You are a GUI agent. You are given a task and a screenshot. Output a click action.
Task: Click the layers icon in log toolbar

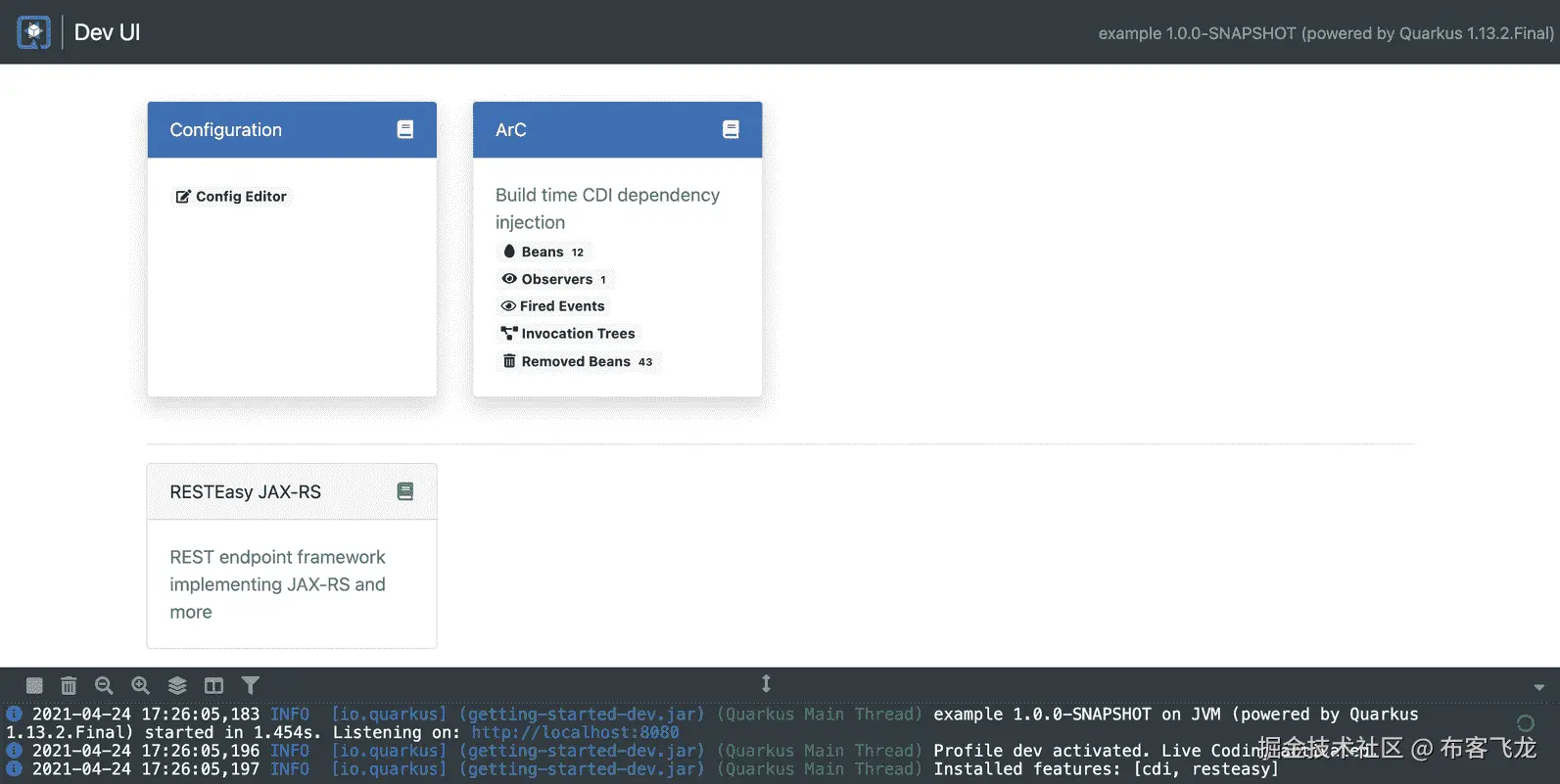[177, 685]
